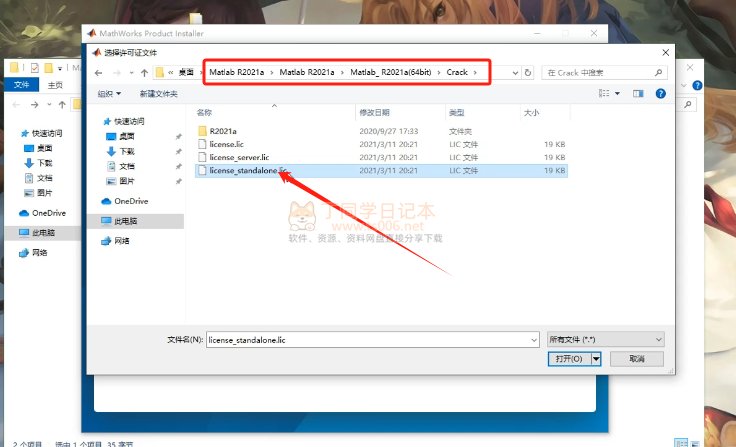Select 此电脑 in dialog sidebar
Viewport: 736px width, 447px height.
point(125,221)
